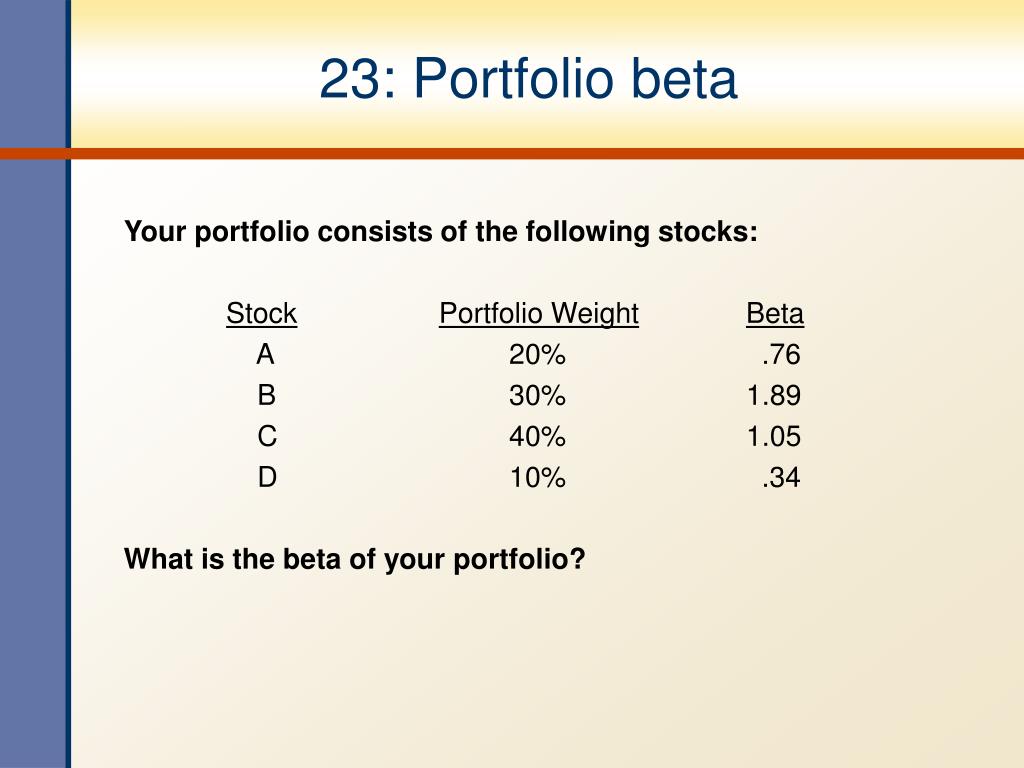The image size is (1024, 768).
Task: Click stock letter A in the table
Action: (265, 355)
